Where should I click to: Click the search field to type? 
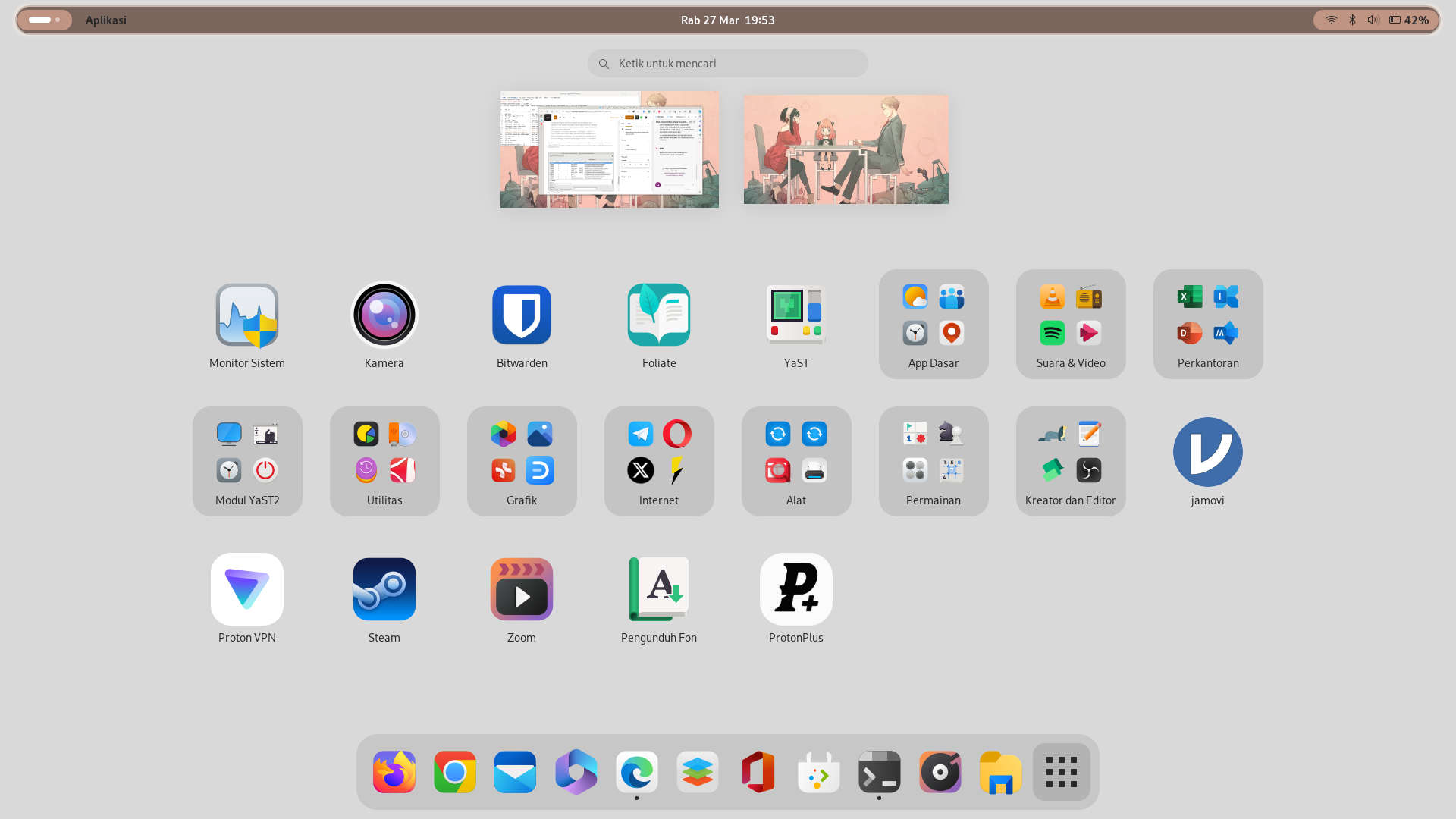(x=727, y=64)
